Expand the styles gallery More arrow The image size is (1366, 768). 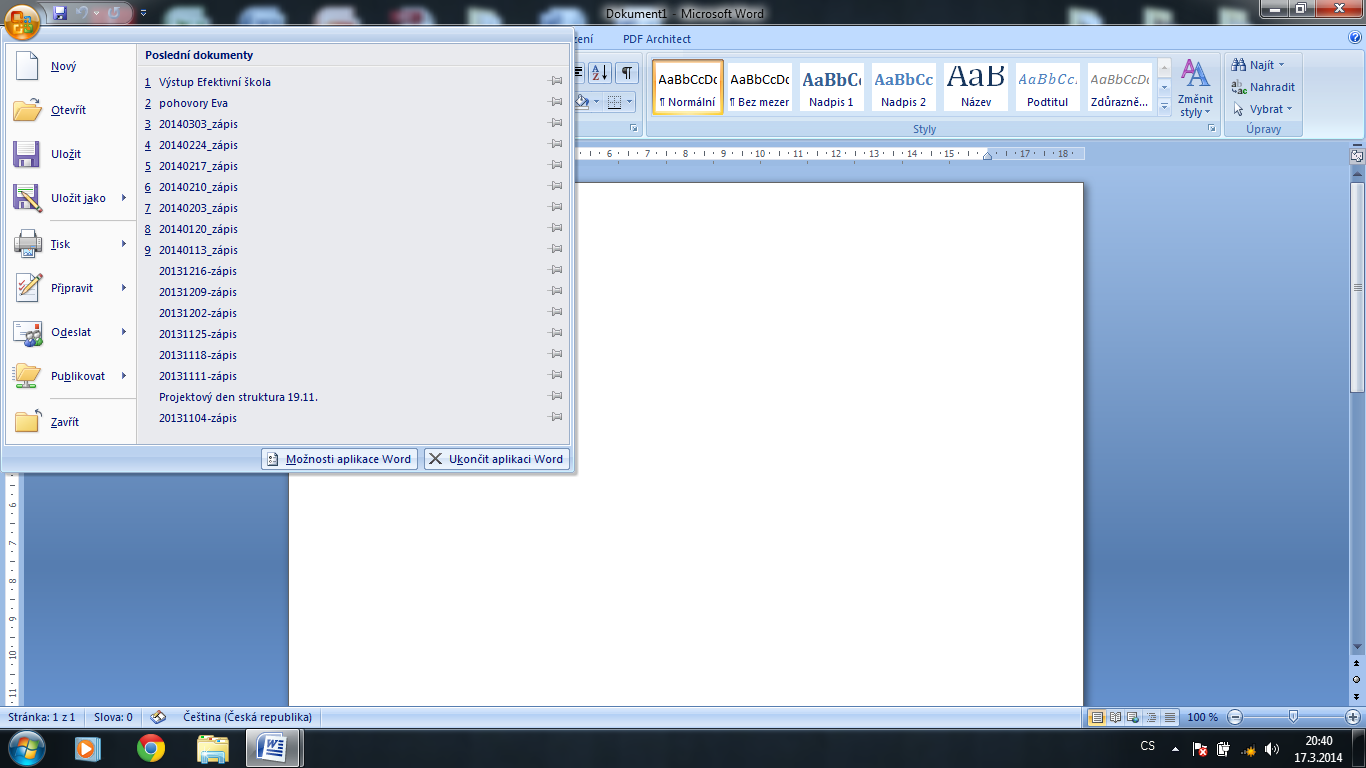(1164, 105)
